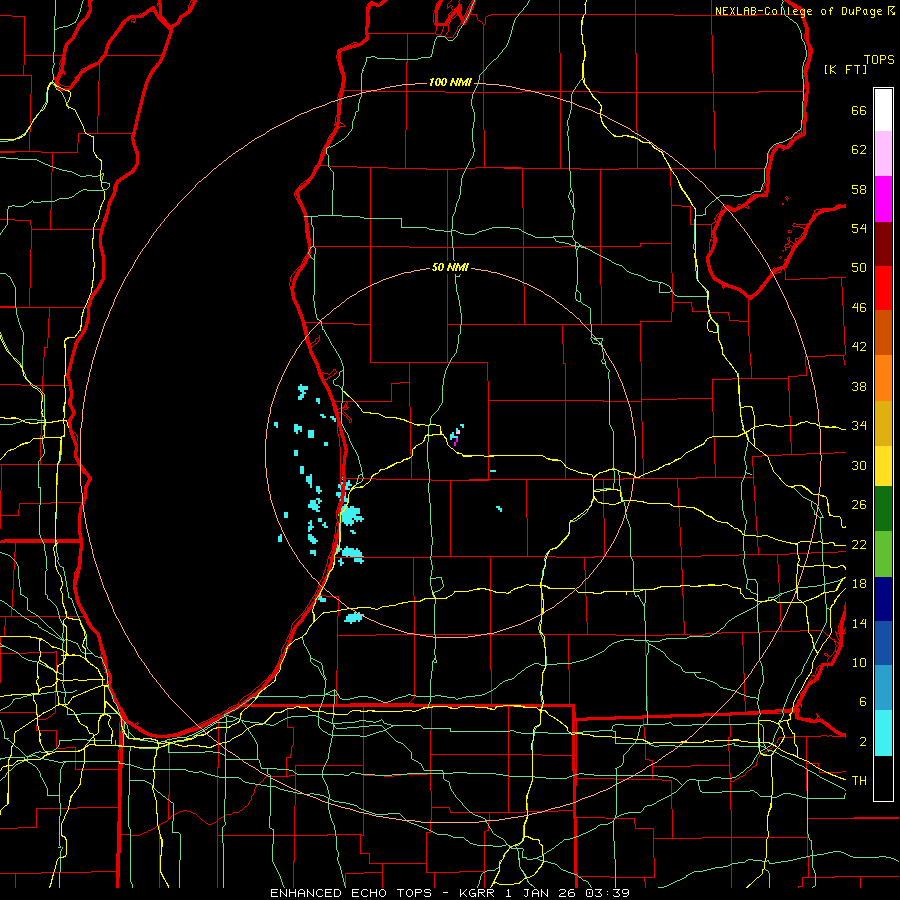
Task: Click the gold swatch in the legend
Action: (883, 423)
